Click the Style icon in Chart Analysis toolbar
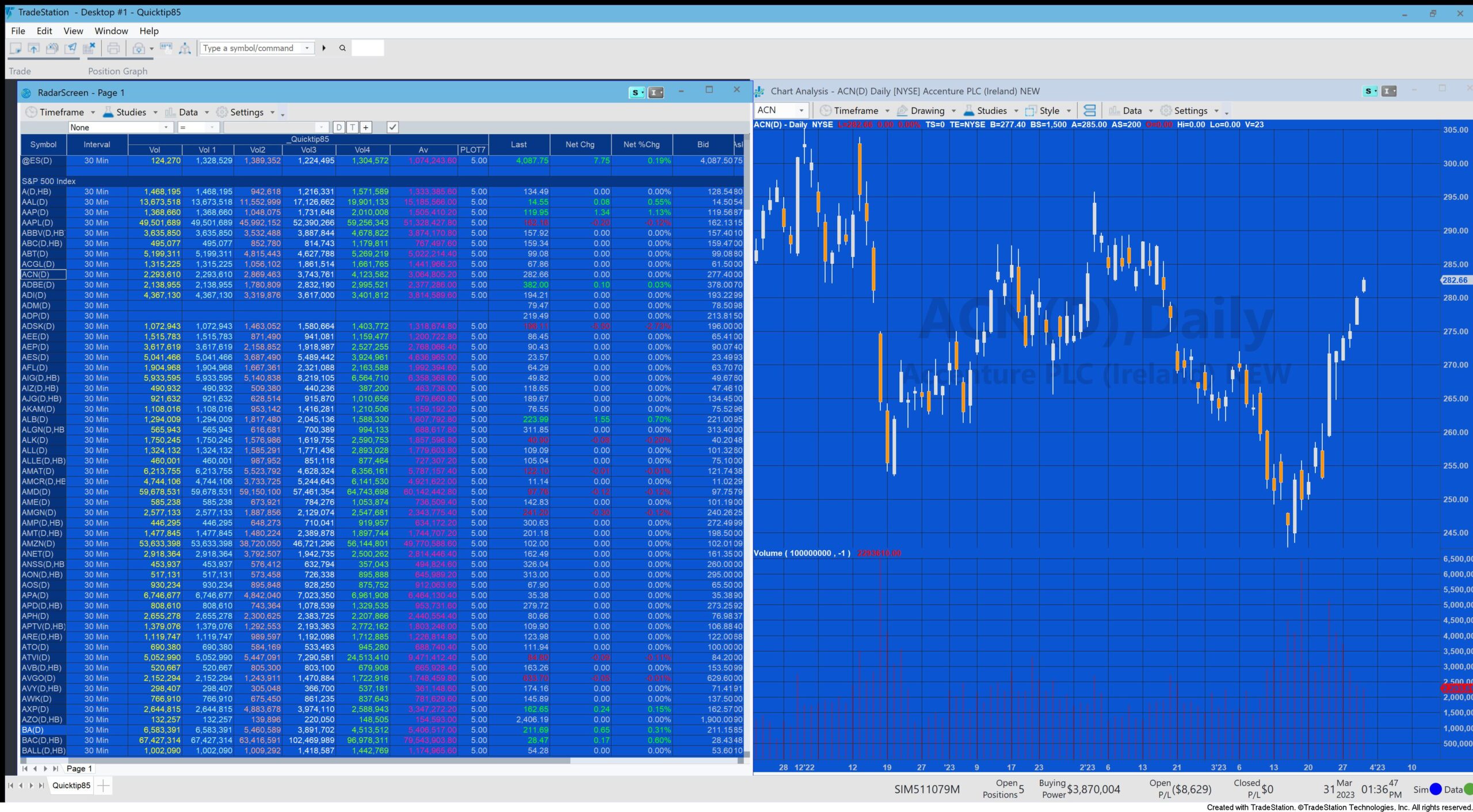 [1031, 110]
